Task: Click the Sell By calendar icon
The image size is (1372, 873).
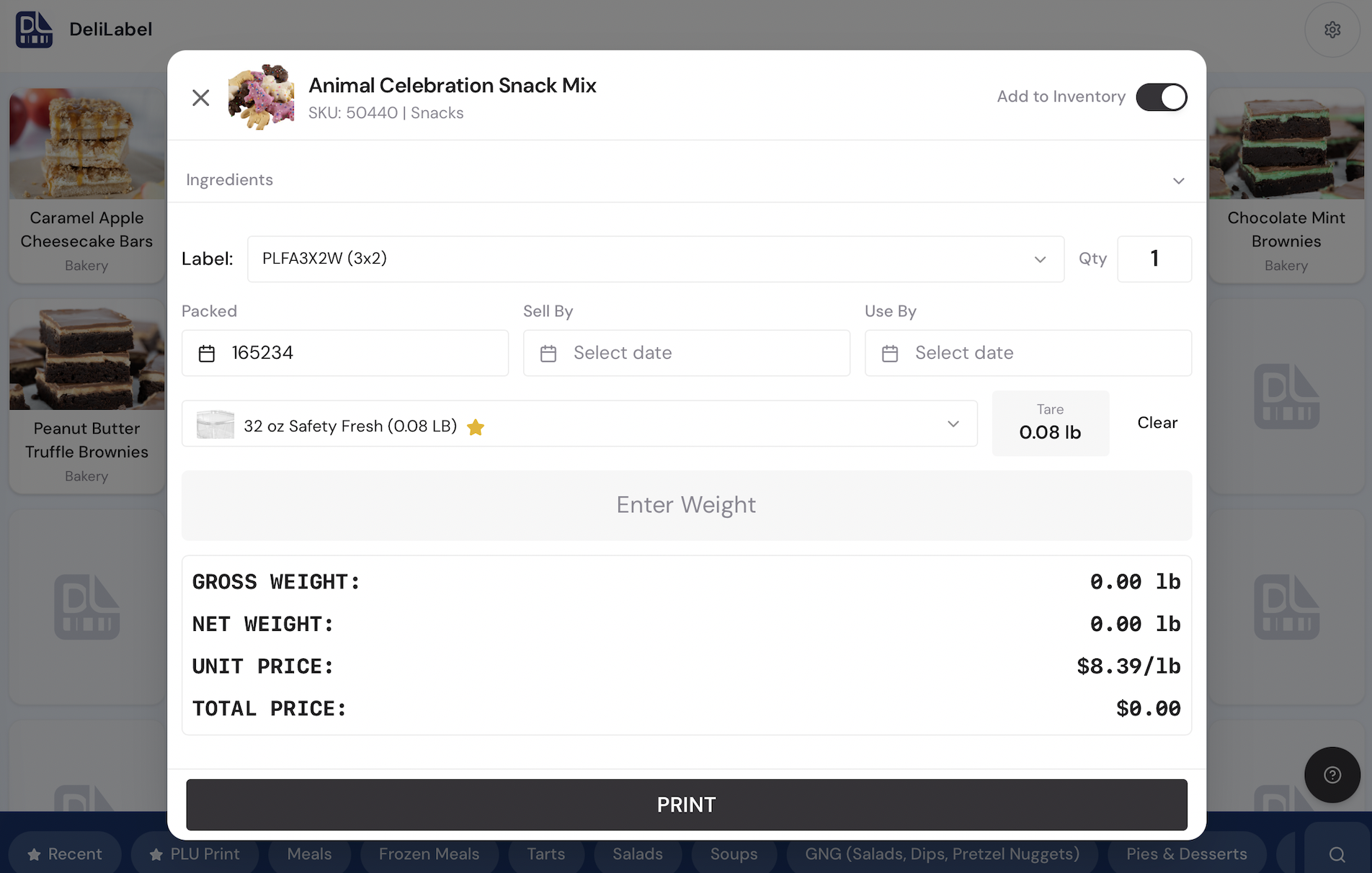Action: coord(548,353)
